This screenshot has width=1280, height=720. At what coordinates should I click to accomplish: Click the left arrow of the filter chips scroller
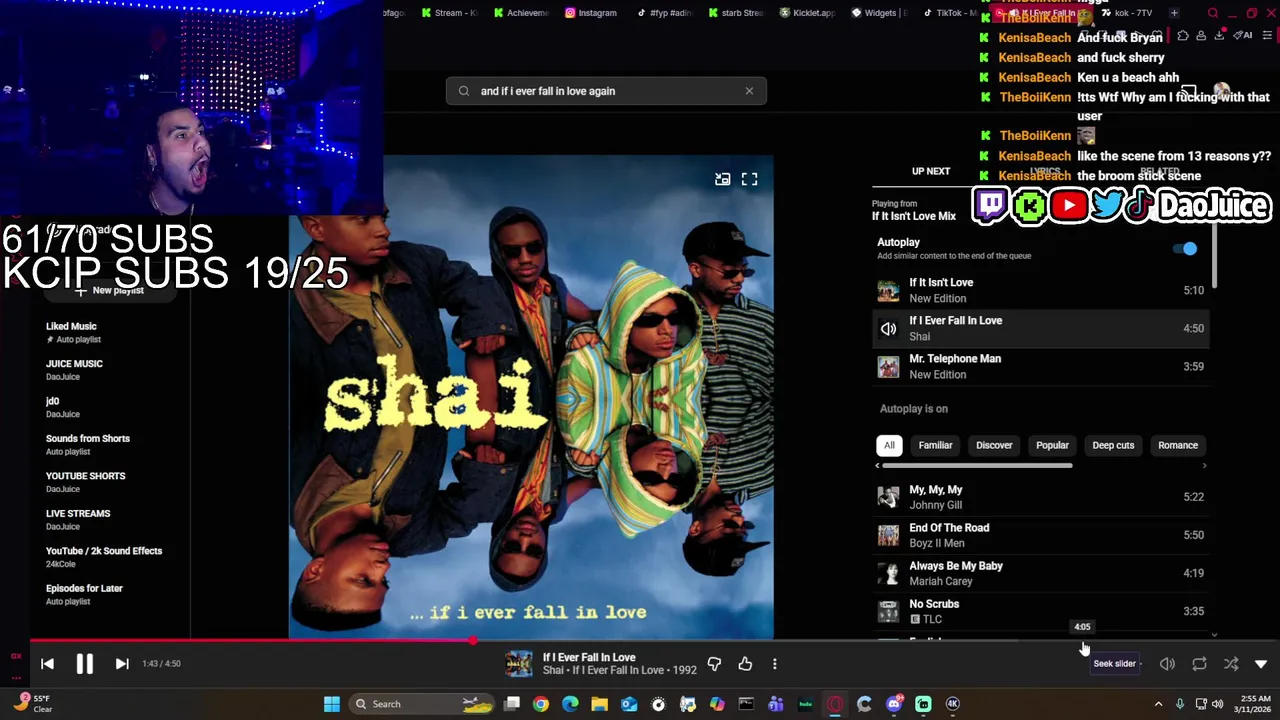tap(878, 466)
